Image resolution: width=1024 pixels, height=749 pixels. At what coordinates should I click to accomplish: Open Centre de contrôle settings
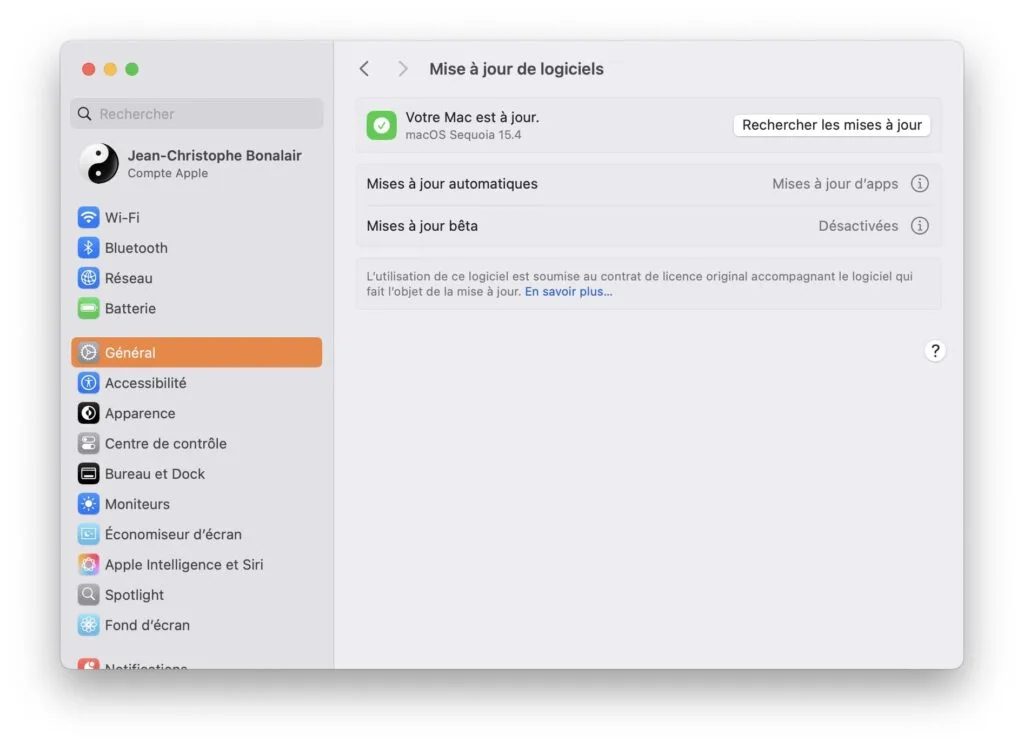tap(89, 443)
